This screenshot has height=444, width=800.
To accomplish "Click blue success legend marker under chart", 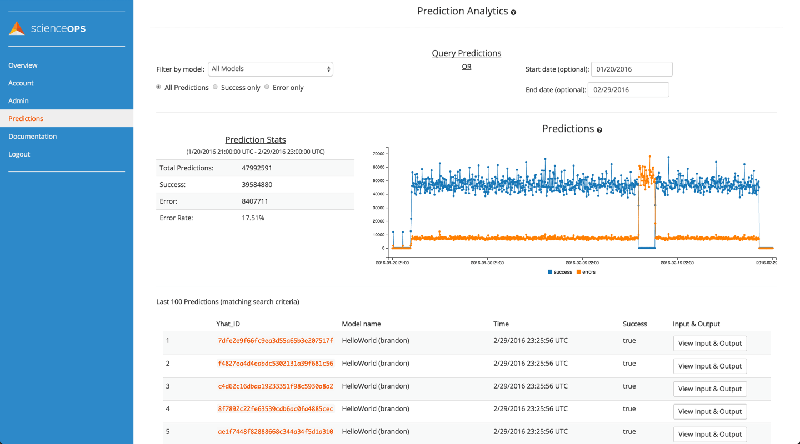I will (550, 272).
